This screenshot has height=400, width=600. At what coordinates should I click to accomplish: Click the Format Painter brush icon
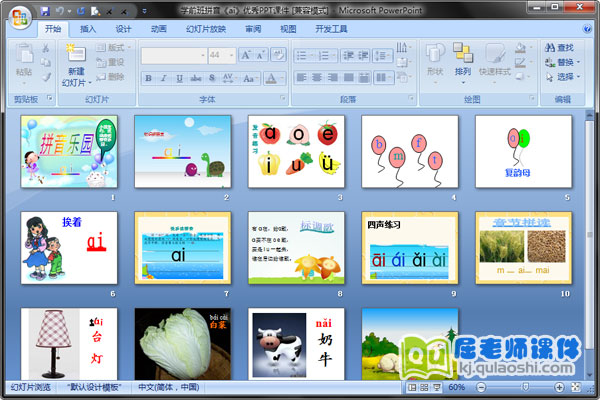coord(46,77)
